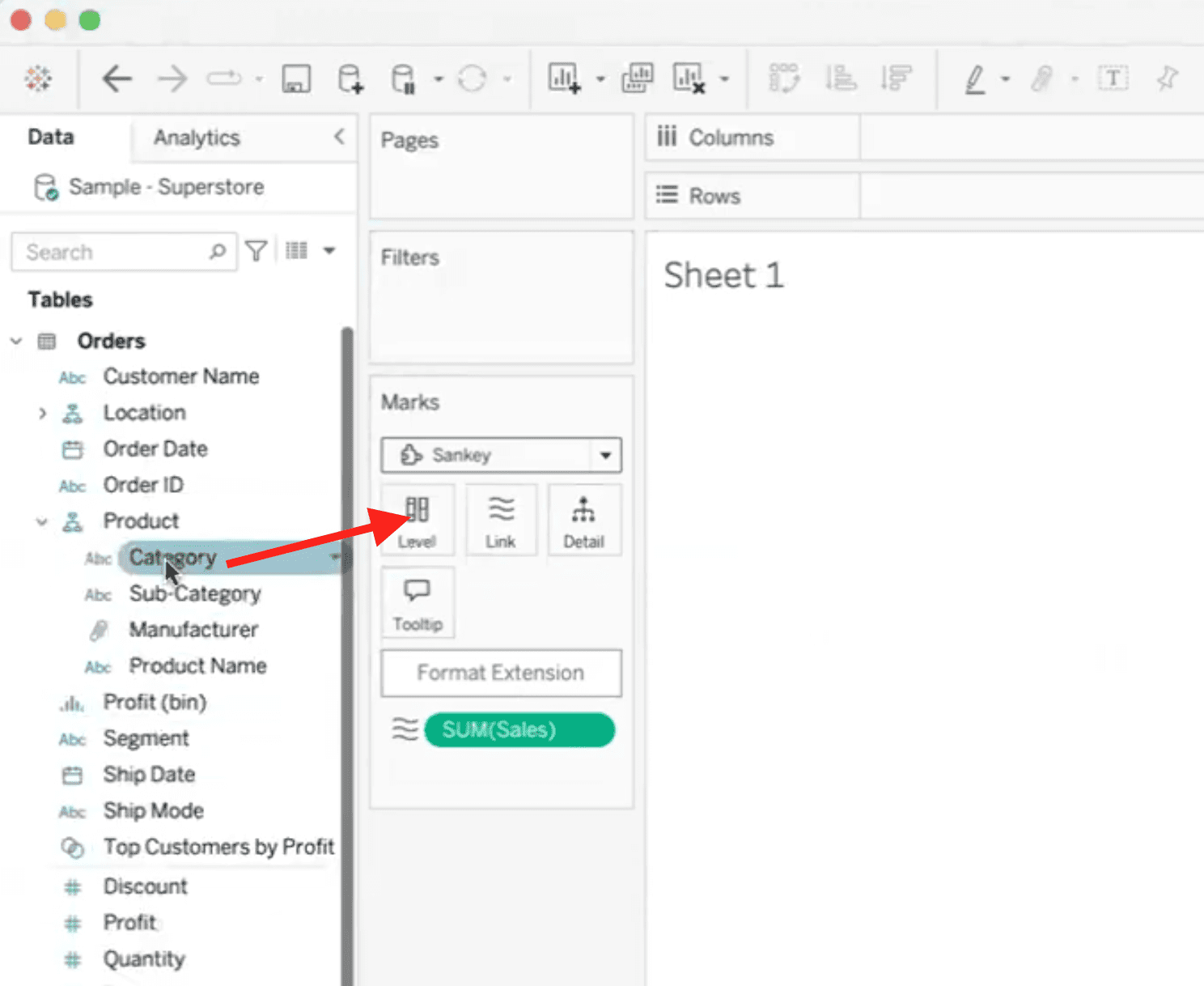Switch to the Analytics tab

point(197,138)
